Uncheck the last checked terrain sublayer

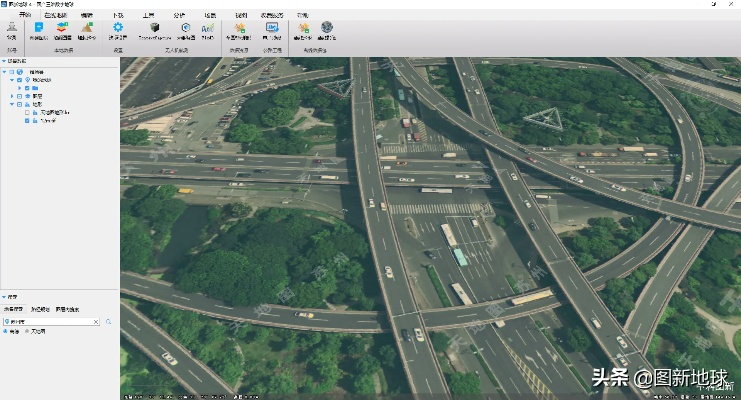point(28,120)
